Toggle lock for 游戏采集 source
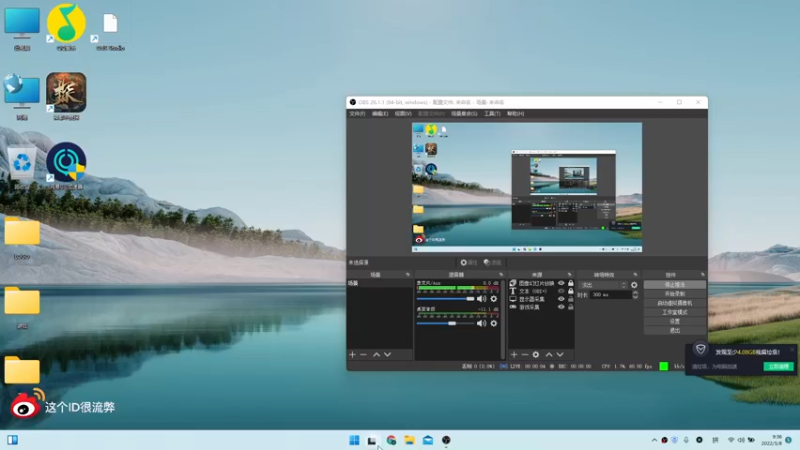 (x=570, y=307)
